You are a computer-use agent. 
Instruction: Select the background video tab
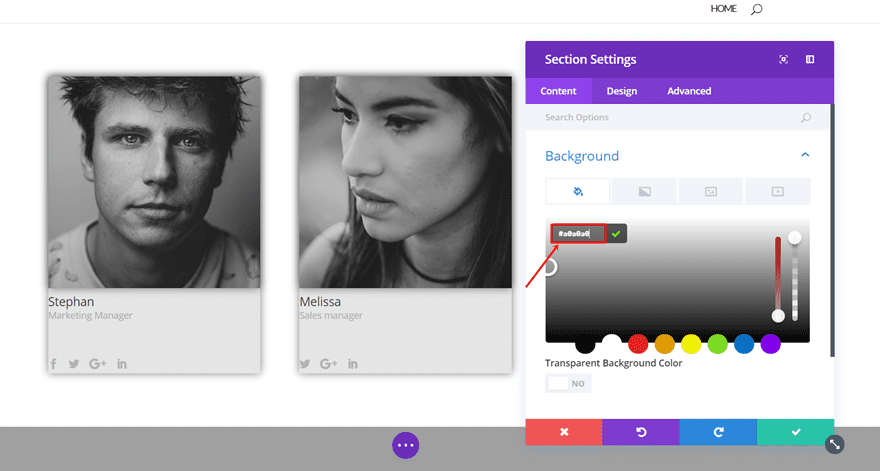(777, 191)
